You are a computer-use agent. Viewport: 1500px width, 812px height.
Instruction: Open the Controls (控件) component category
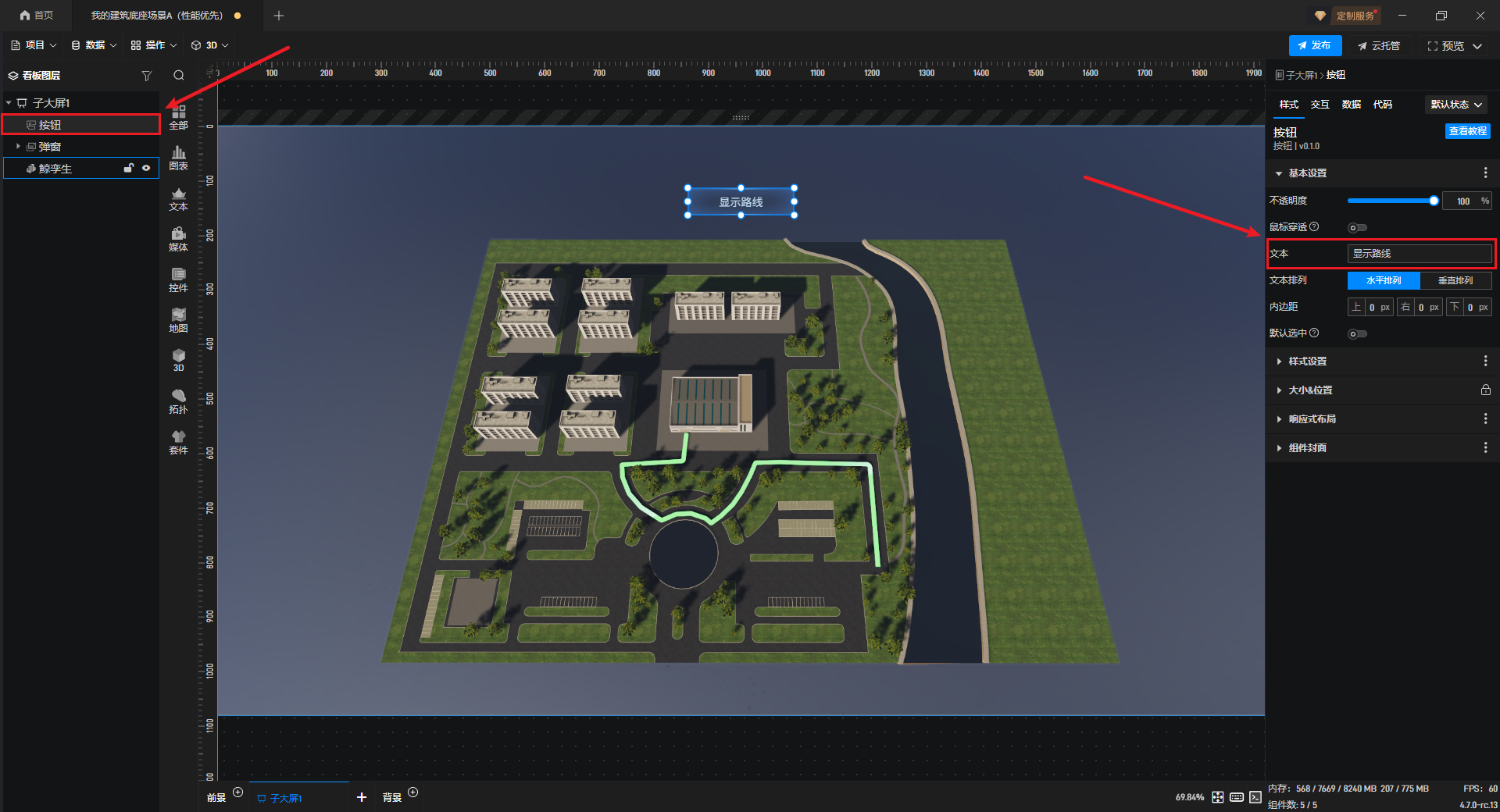178,280
